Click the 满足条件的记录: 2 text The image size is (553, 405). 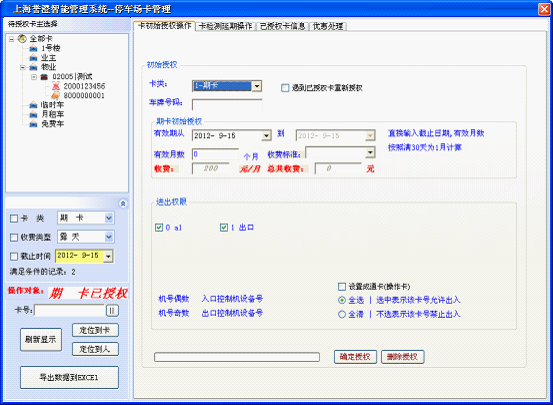(42, 272)
